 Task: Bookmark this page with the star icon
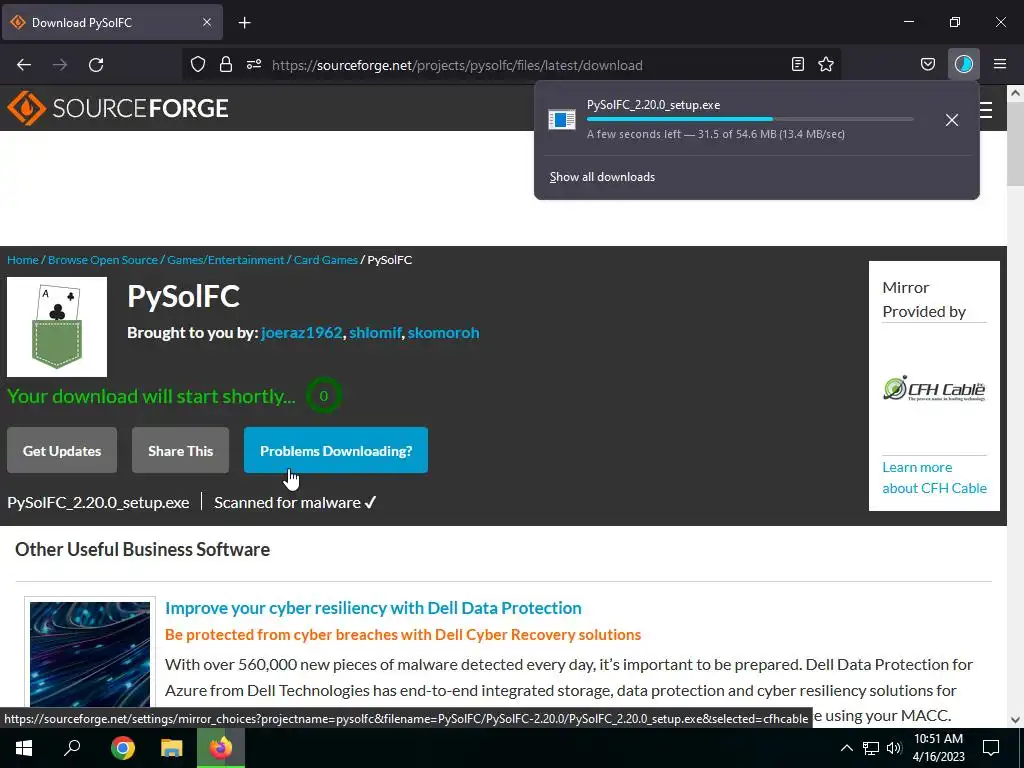(x=826, y=65)
